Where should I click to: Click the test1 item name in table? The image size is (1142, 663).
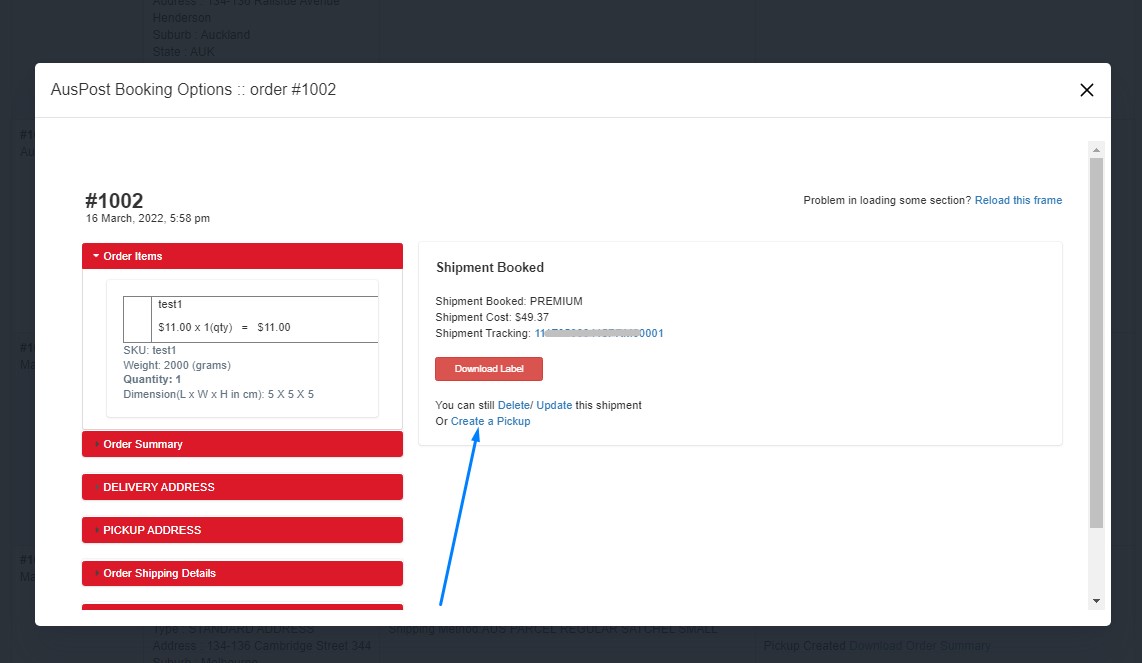click(170, 305)
